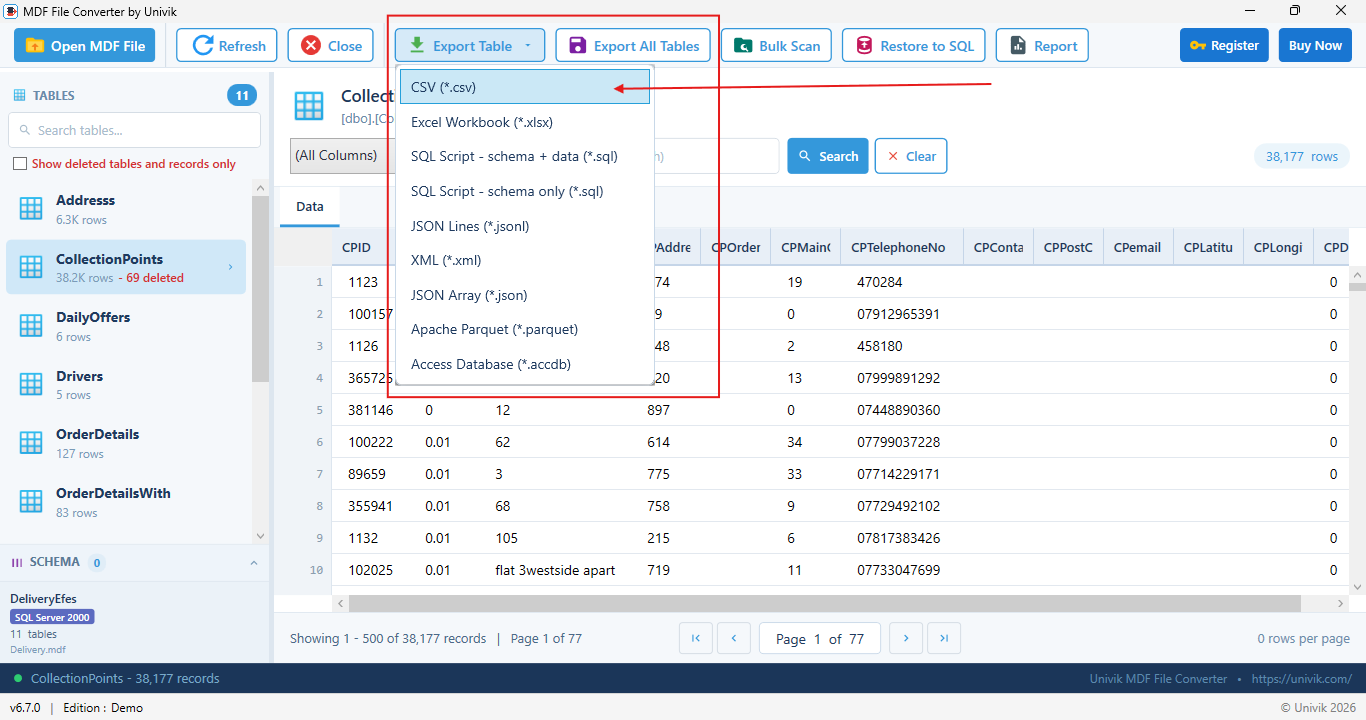Select the CollectionPoints table row
Image resolution: width=1366 pixels, height=720 pixels.
point(126,267)
